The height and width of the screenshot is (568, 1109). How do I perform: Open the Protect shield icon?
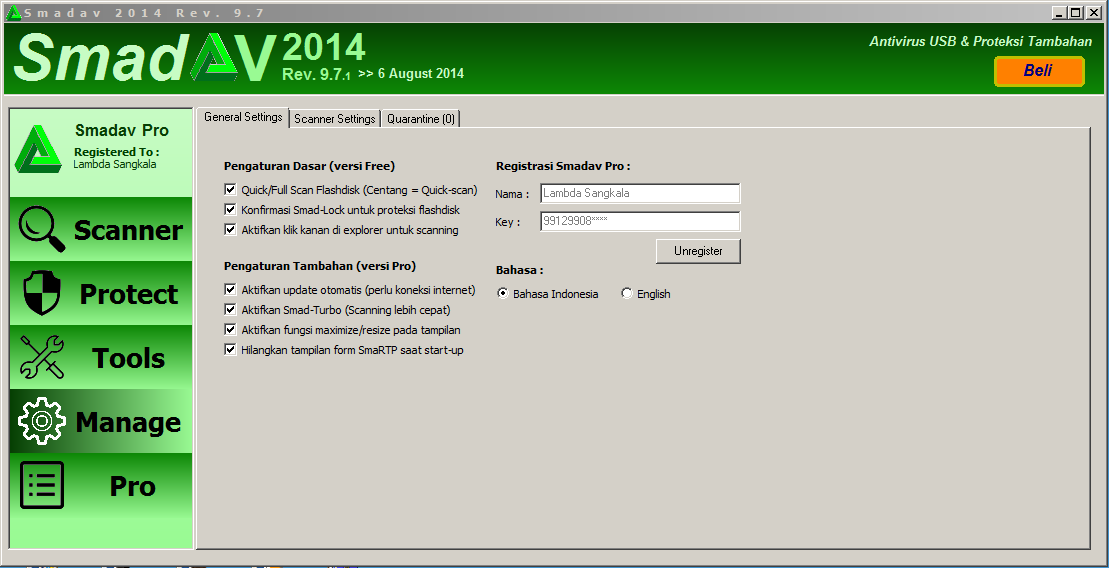pyautogui.click(x=42, y=294)
